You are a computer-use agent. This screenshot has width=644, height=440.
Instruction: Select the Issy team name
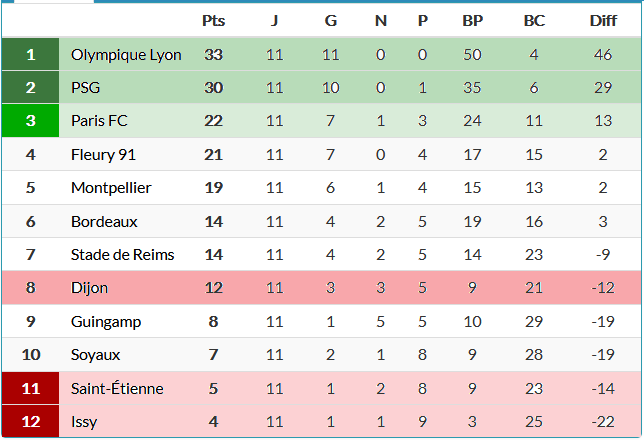pos(84,422)
